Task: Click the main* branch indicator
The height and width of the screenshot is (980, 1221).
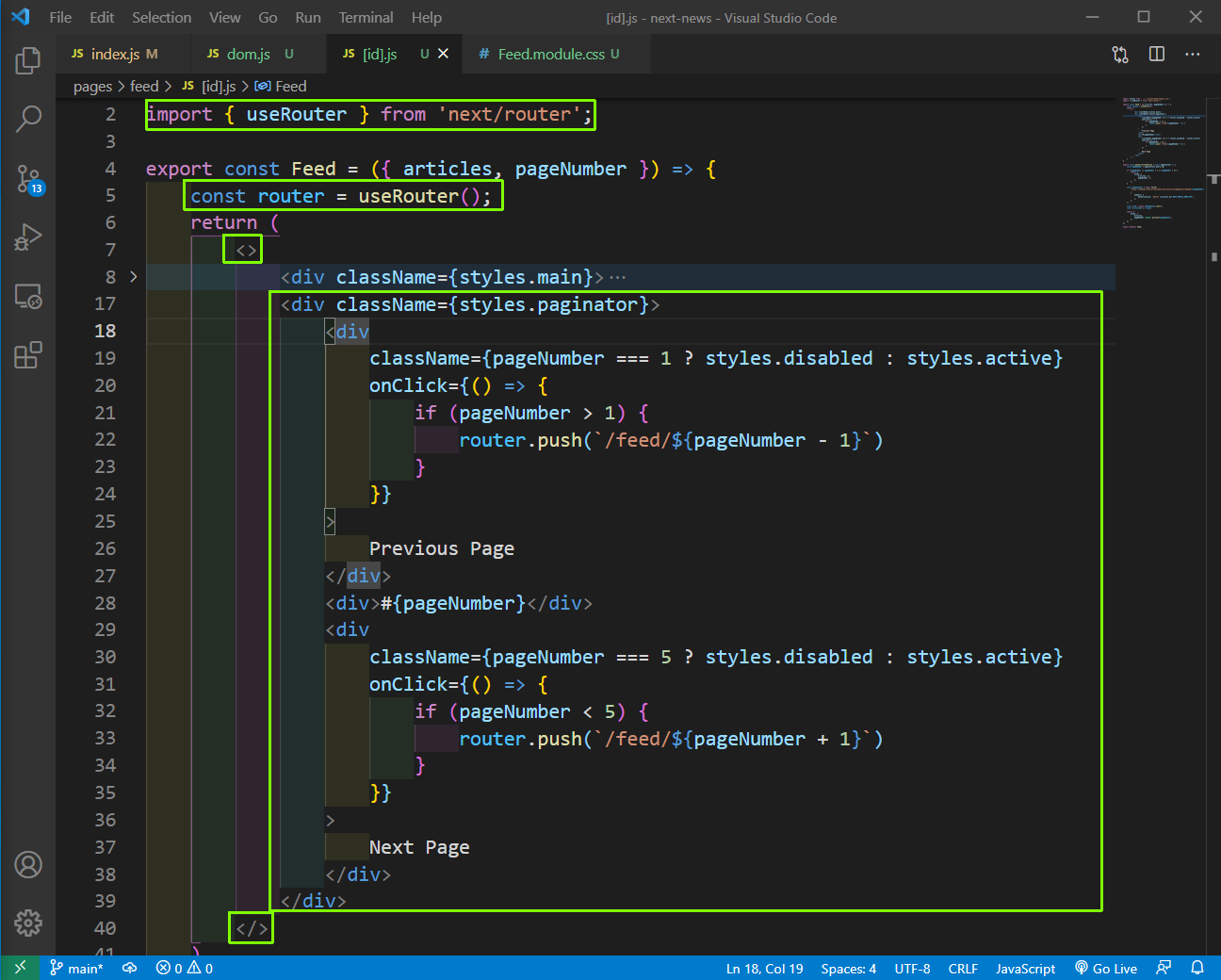Action: pyautogui.click(x=76, y=968)
